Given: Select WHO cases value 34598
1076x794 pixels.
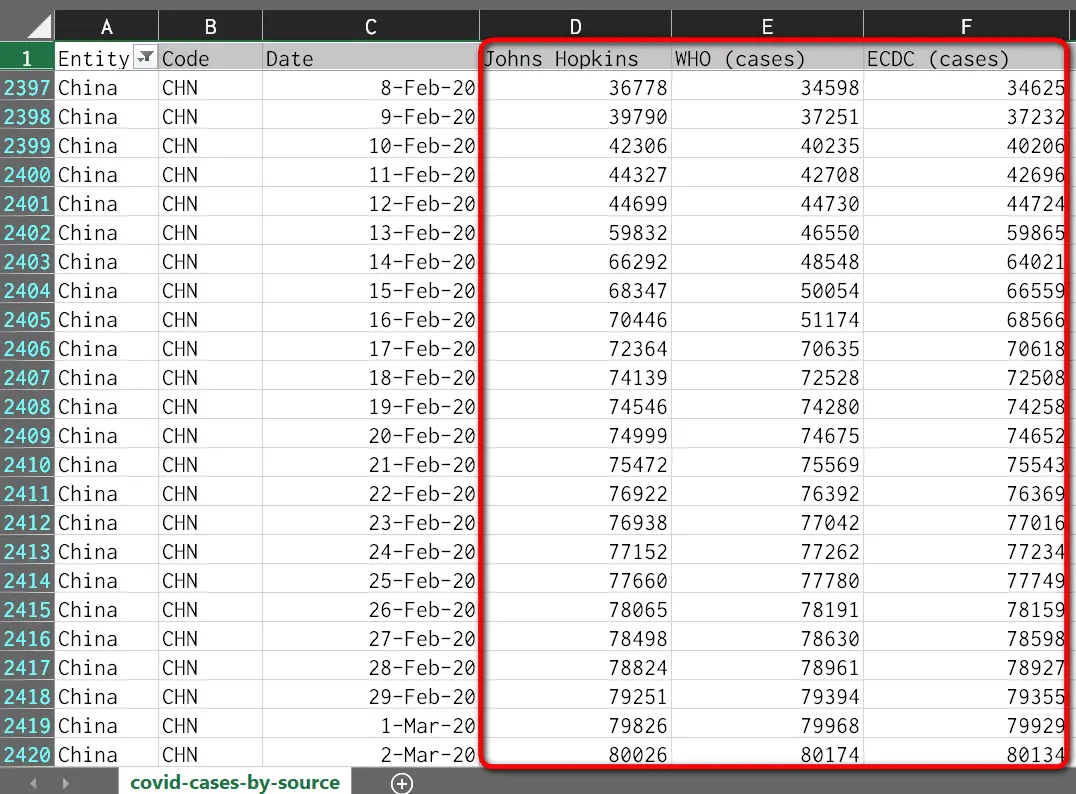Looking at the screenshot, I should tap(767, 88).
